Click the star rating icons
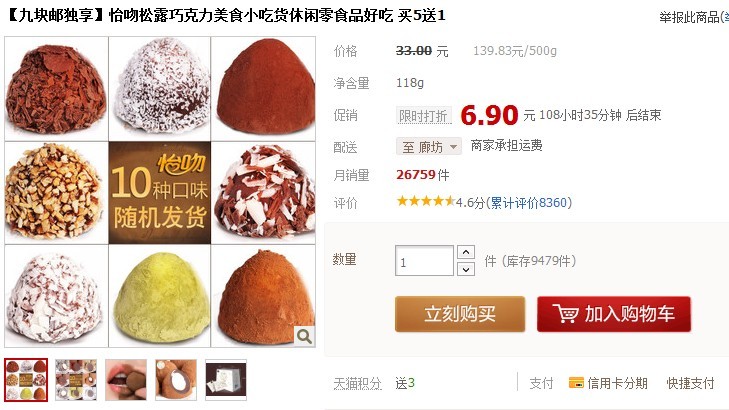 click(x=425, y=202)
